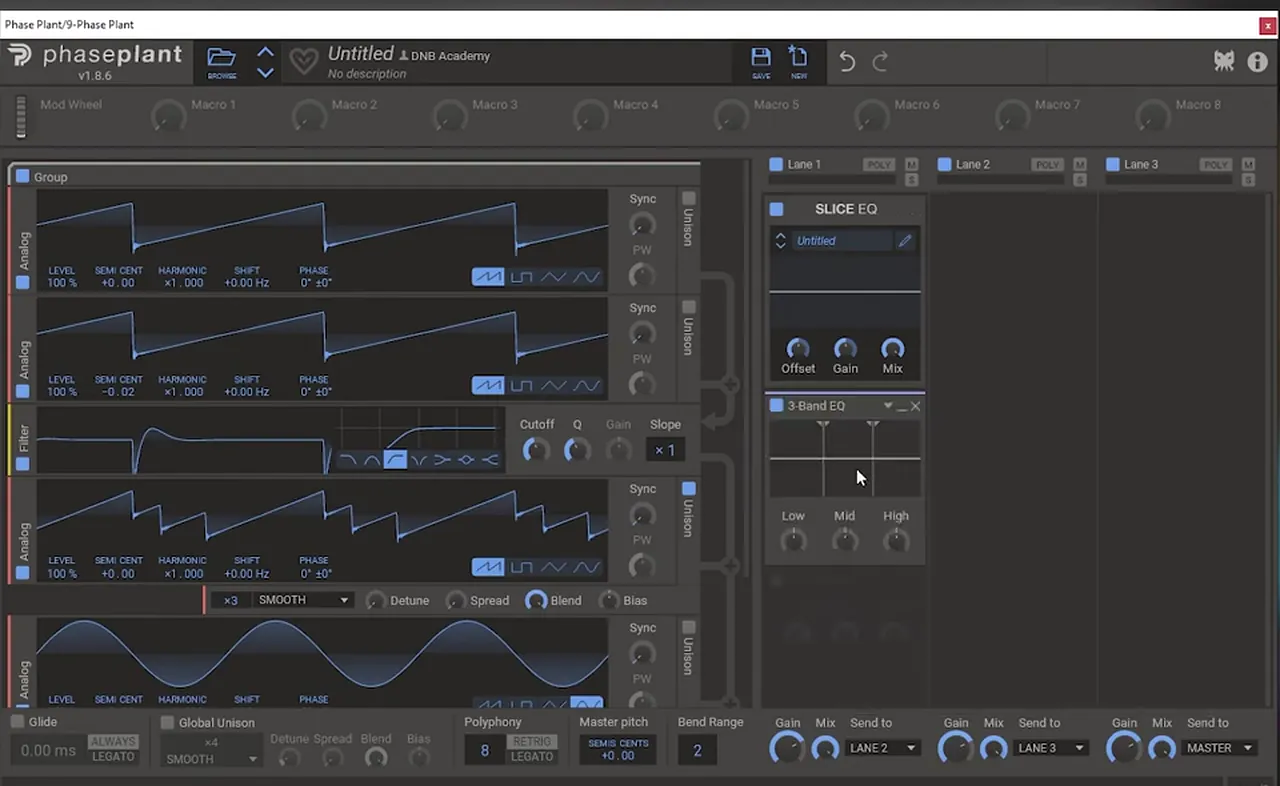
Task: Choose the high-pass filter type icon
Action: pyautogui.click(x=395, y=460)
